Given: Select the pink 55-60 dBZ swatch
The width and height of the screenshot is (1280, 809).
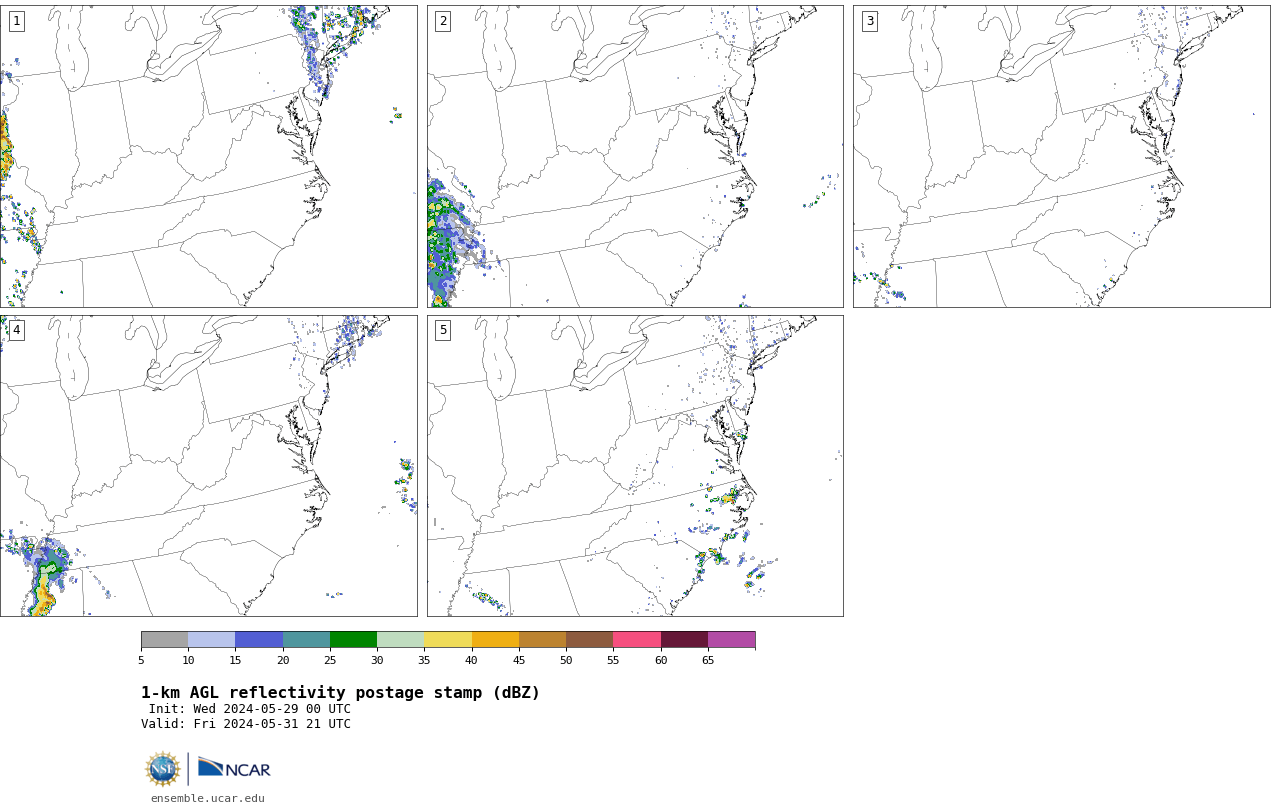Looking at the screenshot, I should pyautogui.click(x=637, y=640).
